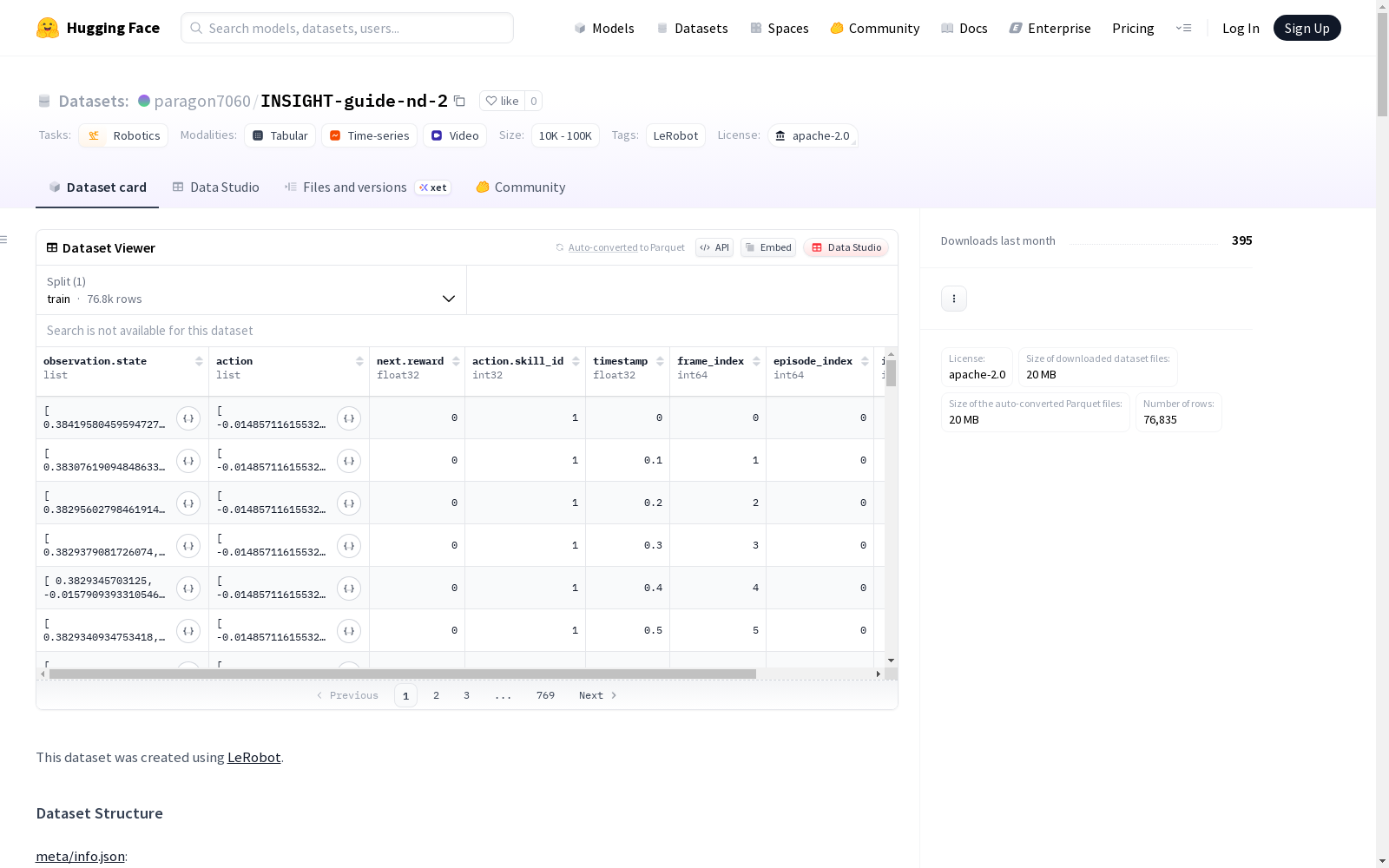Sort by episode_index column
This screenshot has width=1389, height=868.
coord(865,361)
